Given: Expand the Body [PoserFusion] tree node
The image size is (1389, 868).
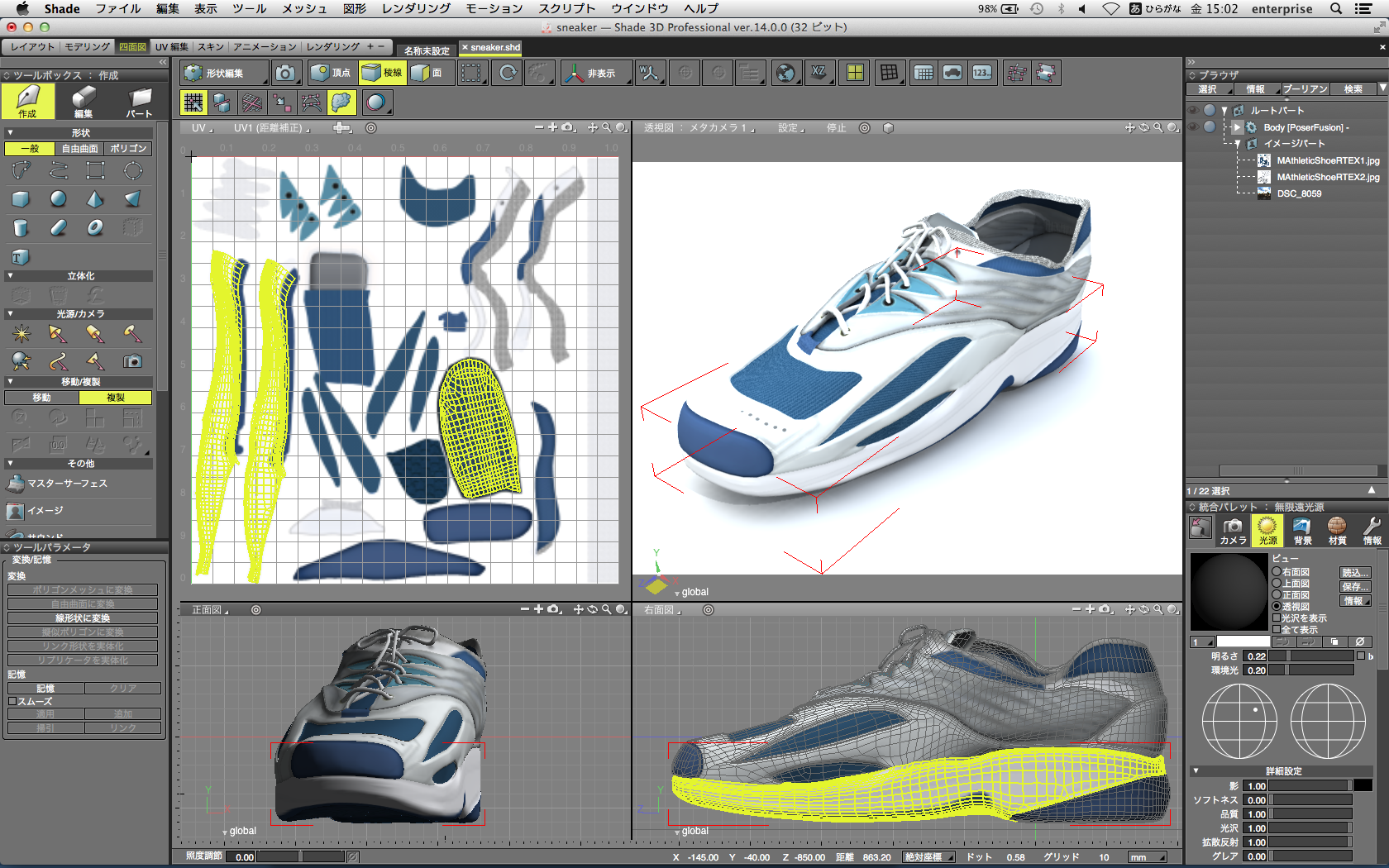Looking at the screenshot, I should point(1237,127).
